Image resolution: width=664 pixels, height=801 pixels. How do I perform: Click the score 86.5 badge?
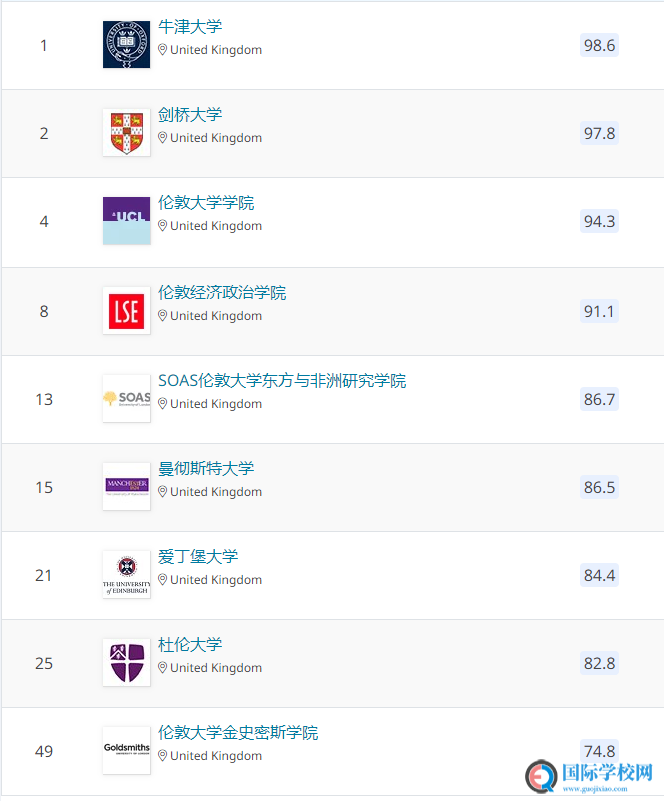(599, 487)
